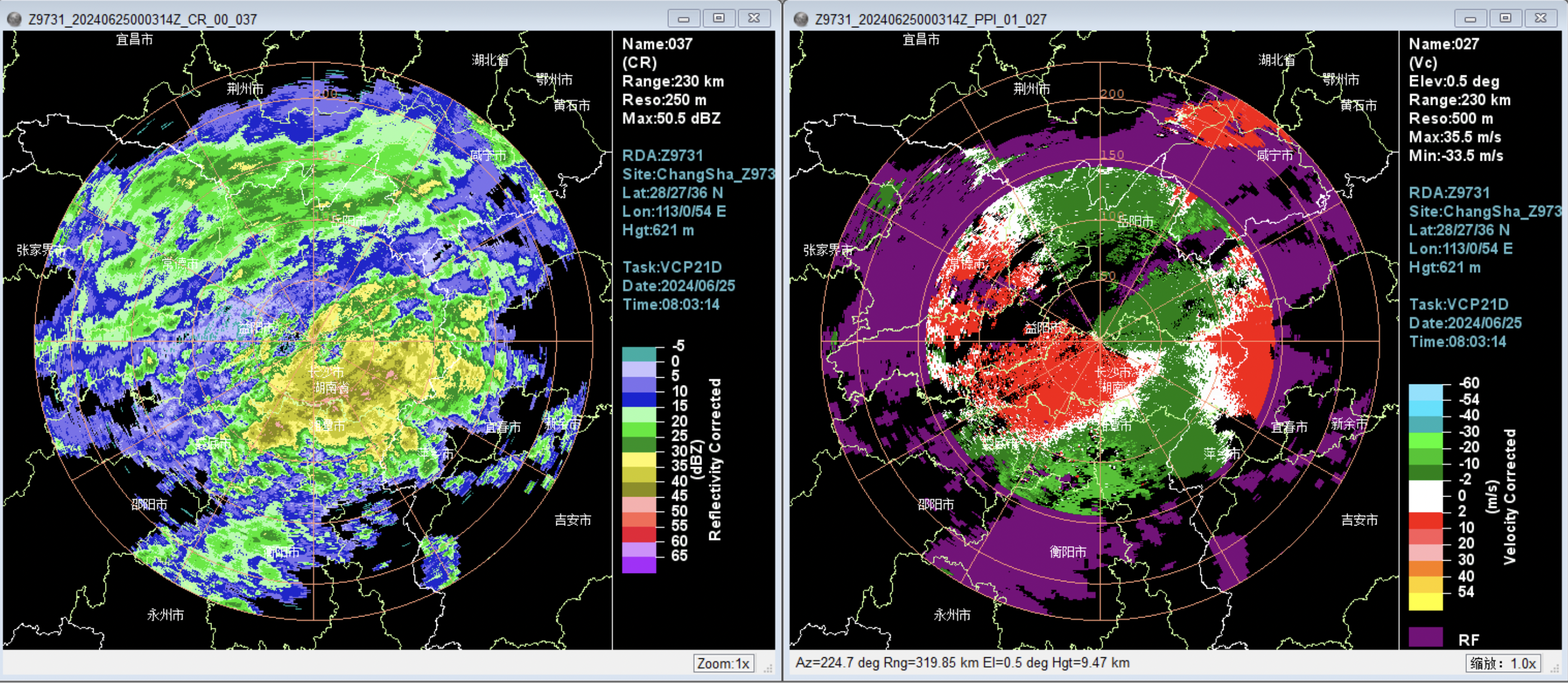Close the CR_00_037 reflectivity window
The width and height of the screenshot is (1568, 684).
pyautogui.click(x=753, y=18)
